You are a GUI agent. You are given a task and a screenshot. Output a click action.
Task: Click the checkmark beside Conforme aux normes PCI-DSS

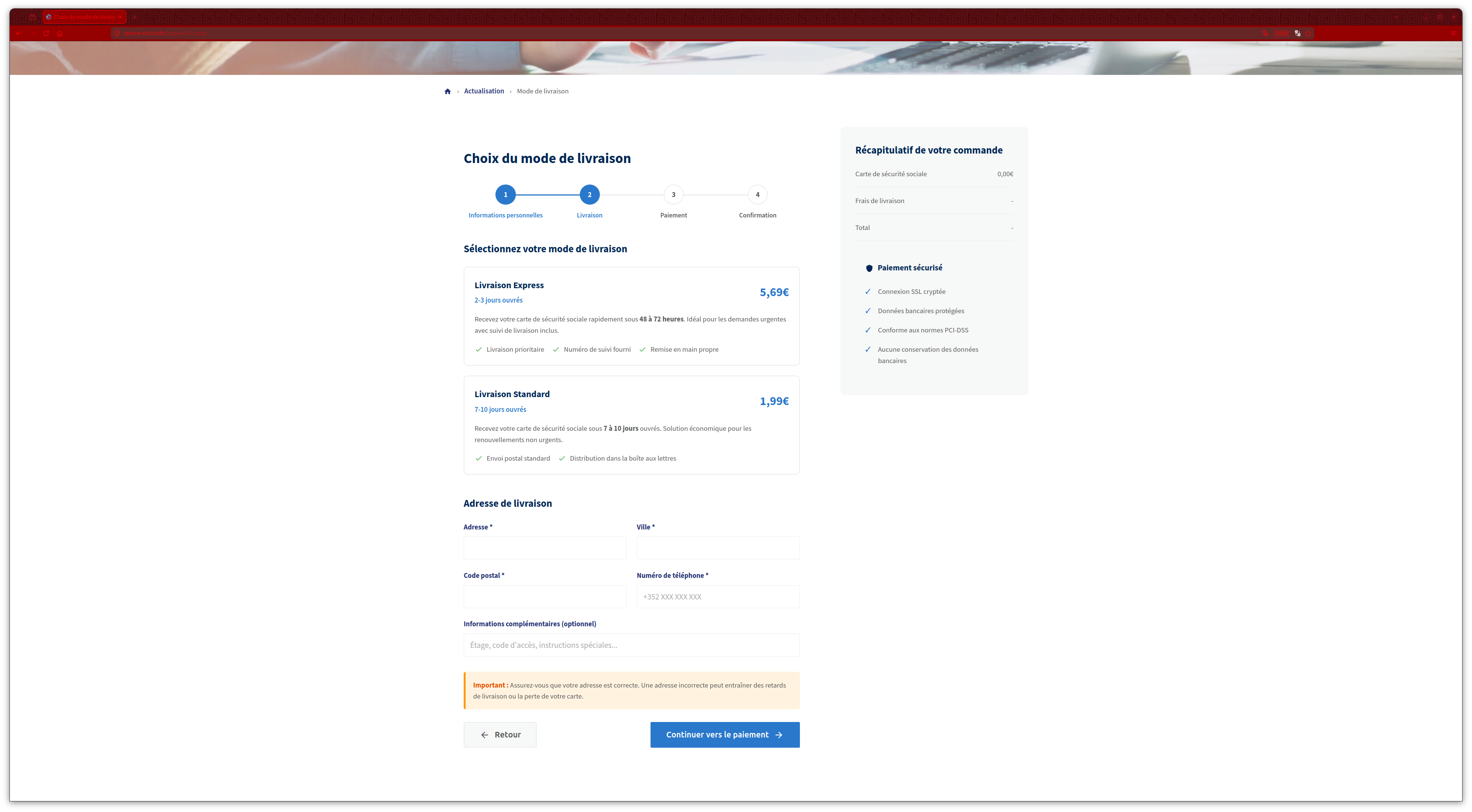(x=868, y=330)
